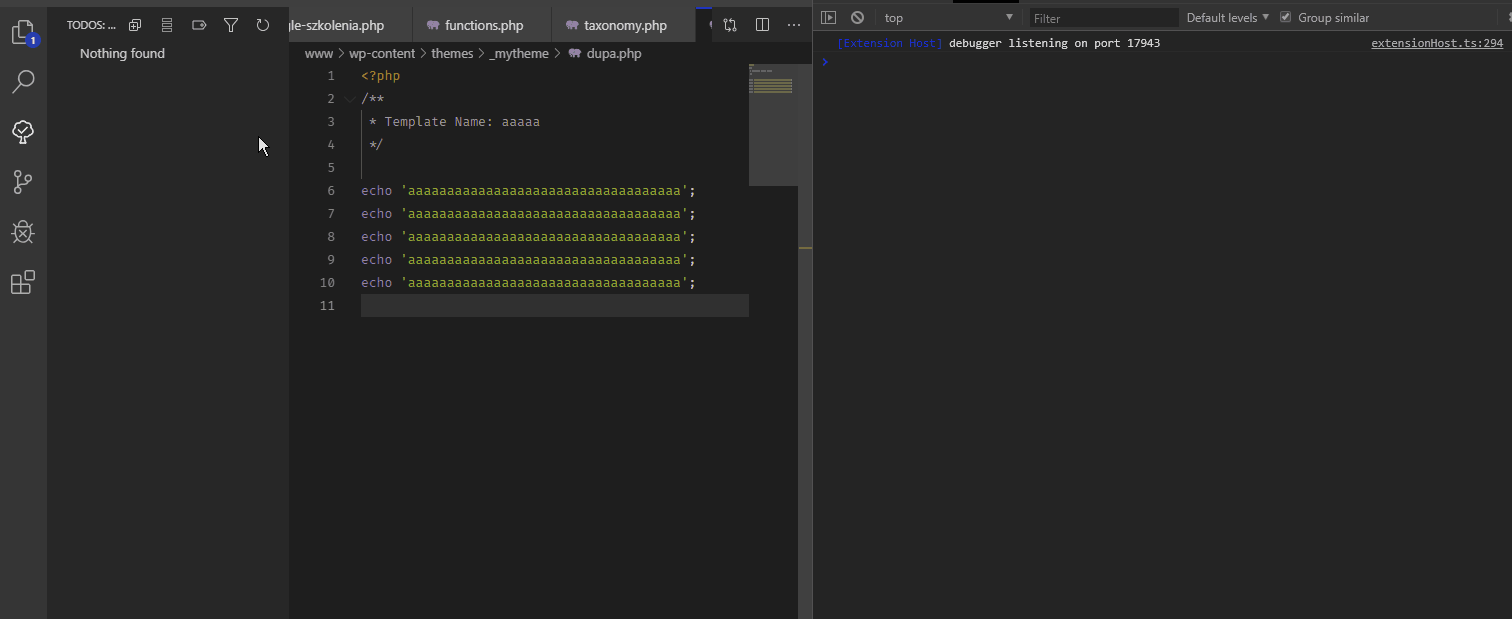The image size is (1512, 619).
Task: Refresh the TODOS tree
Action: [x=263, y=25]
